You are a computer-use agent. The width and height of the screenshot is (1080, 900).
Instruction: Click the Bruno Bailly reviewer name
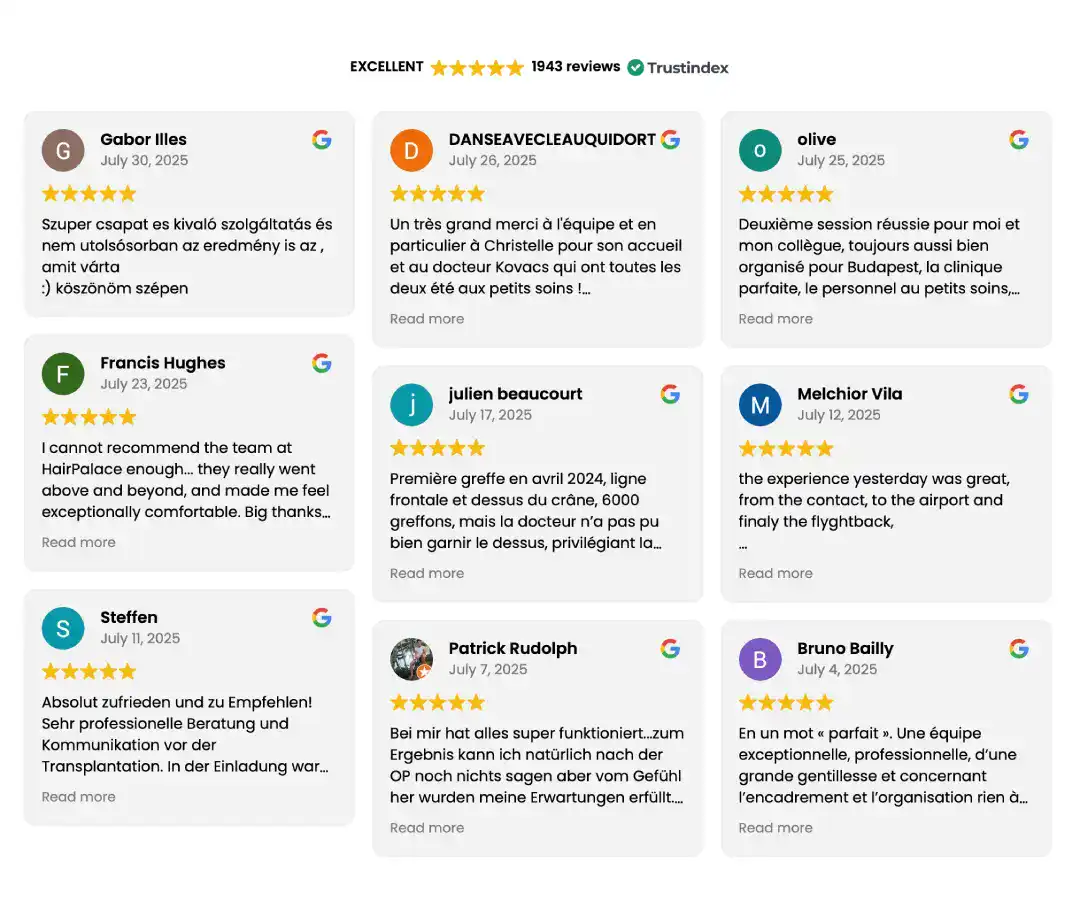tap(845, 649)
